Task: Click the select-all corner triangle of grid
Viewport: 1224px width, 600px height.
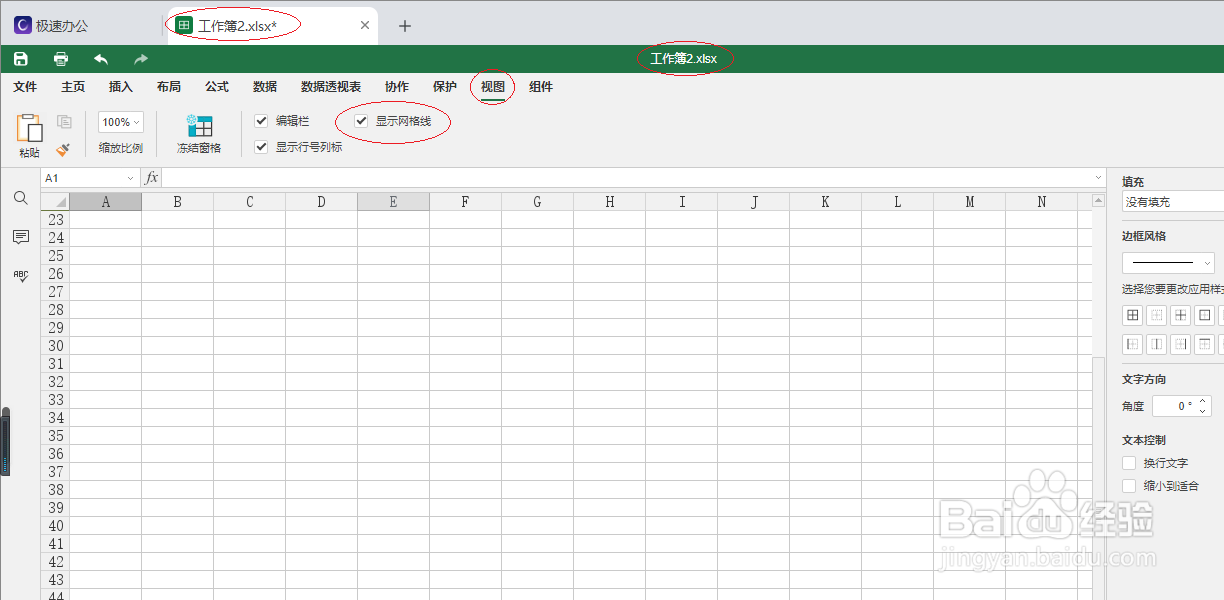Action: click(x=55, y=202)
